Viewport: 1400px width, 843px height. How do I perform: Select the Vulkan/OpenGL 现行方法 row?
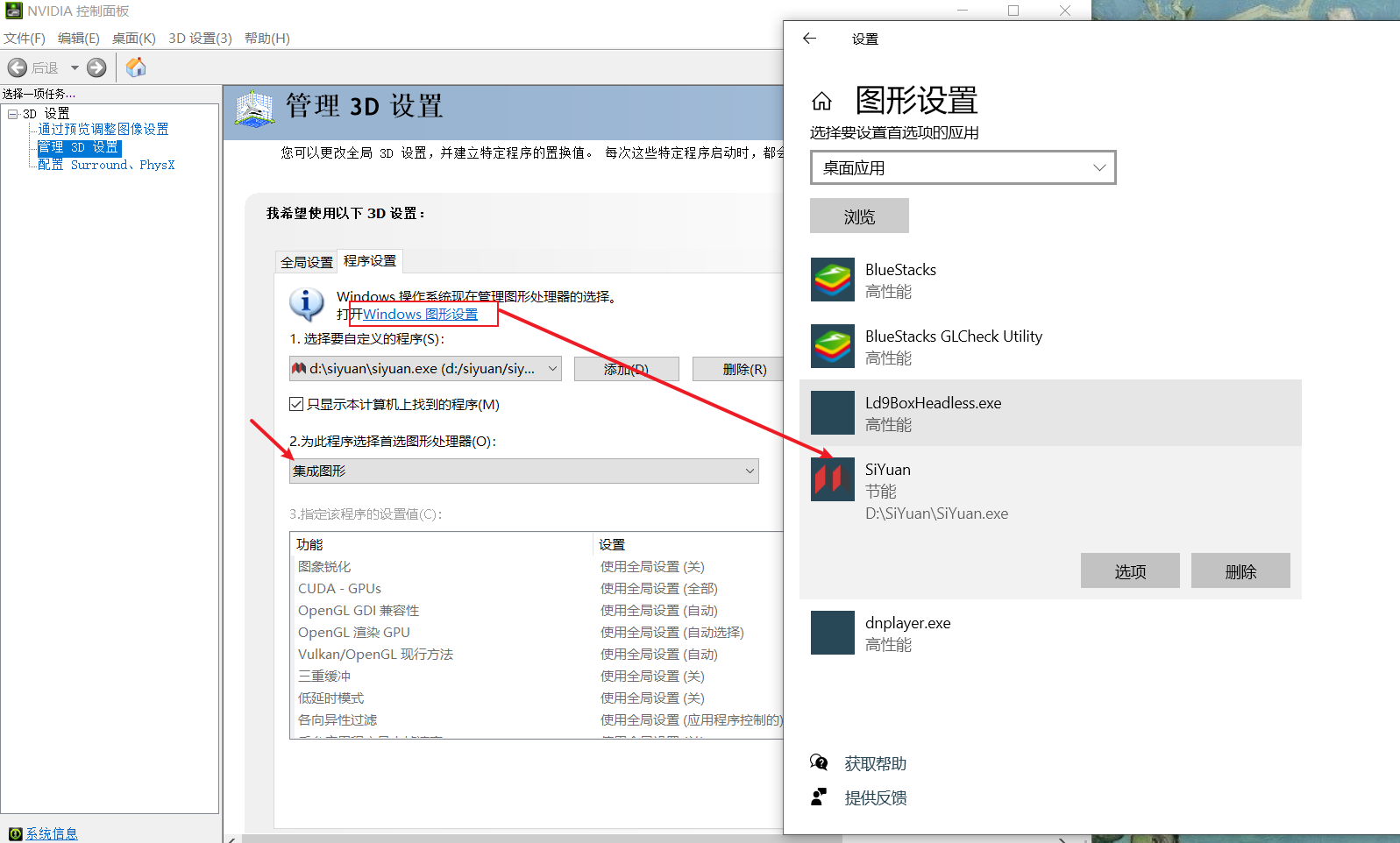click(537, 654)
